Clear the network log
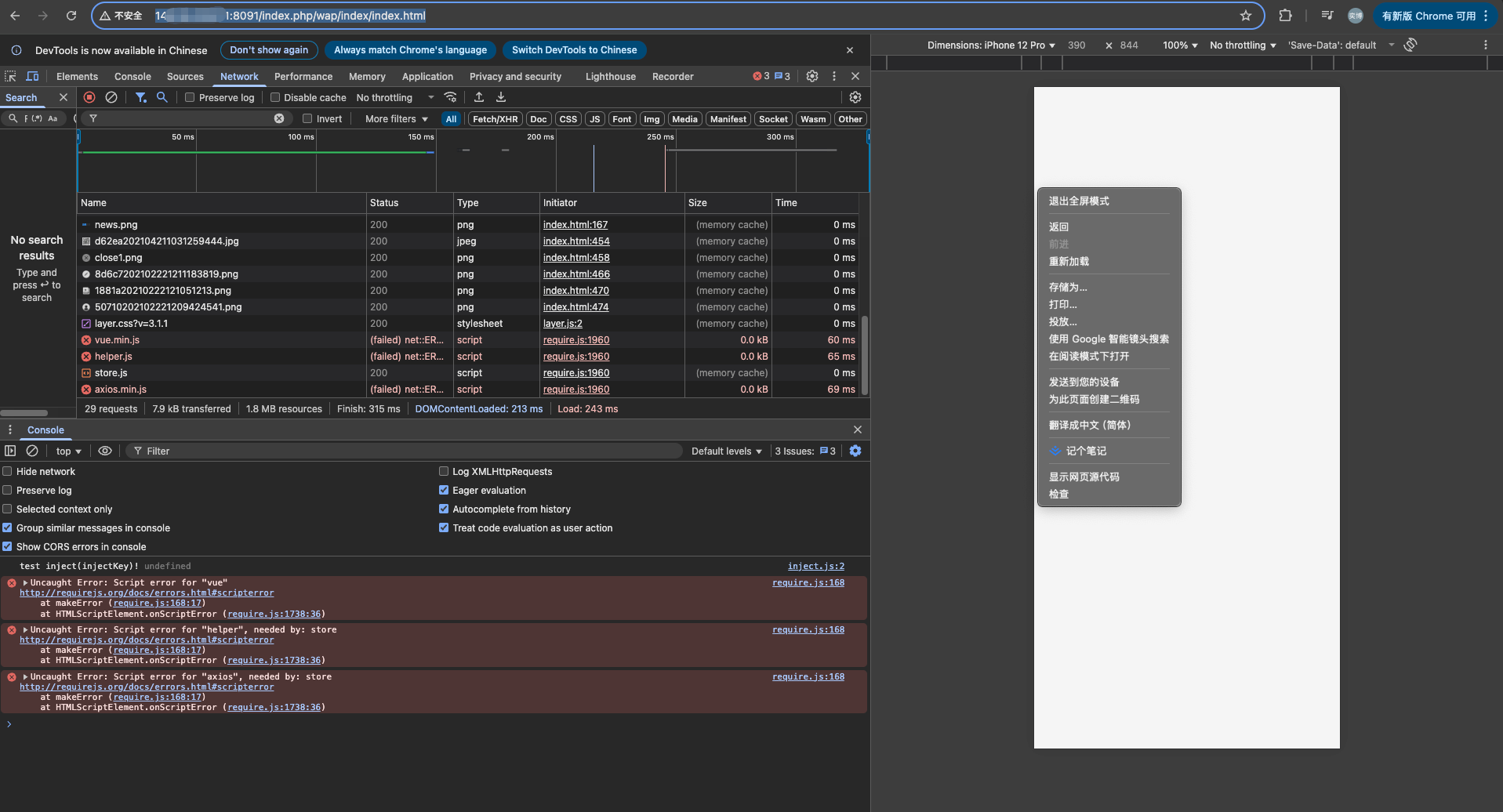The height and width of the screenshot is (812, 1503). pos(111,97)
